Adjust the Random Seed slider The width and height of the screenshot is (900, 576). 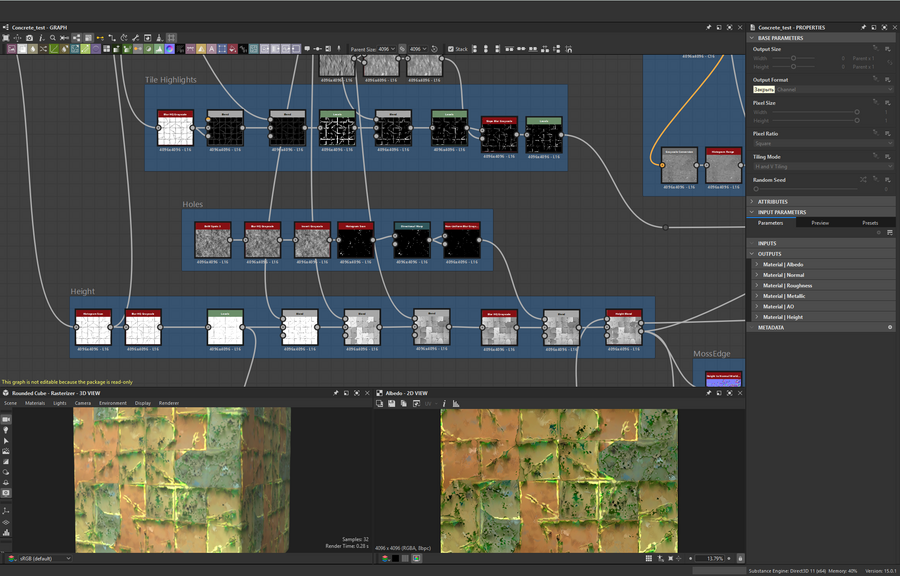pos(805,189)
